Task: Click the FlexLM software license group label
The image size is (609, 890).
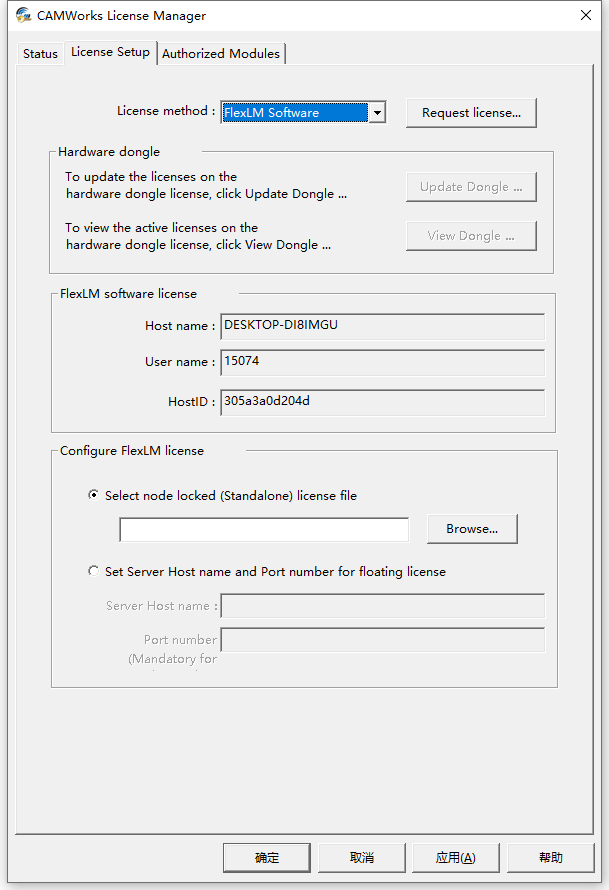Action: tap(128, 293)
